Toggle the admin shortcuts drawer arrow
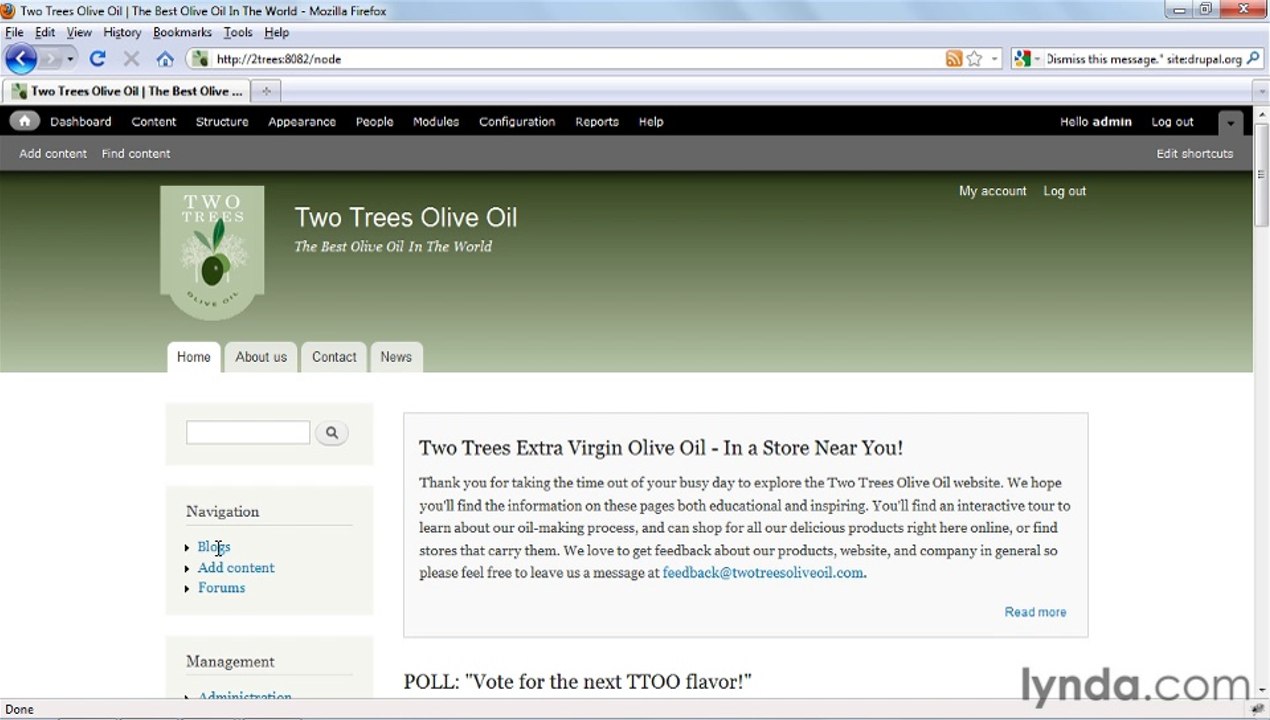 click(x=1231, y=123)
